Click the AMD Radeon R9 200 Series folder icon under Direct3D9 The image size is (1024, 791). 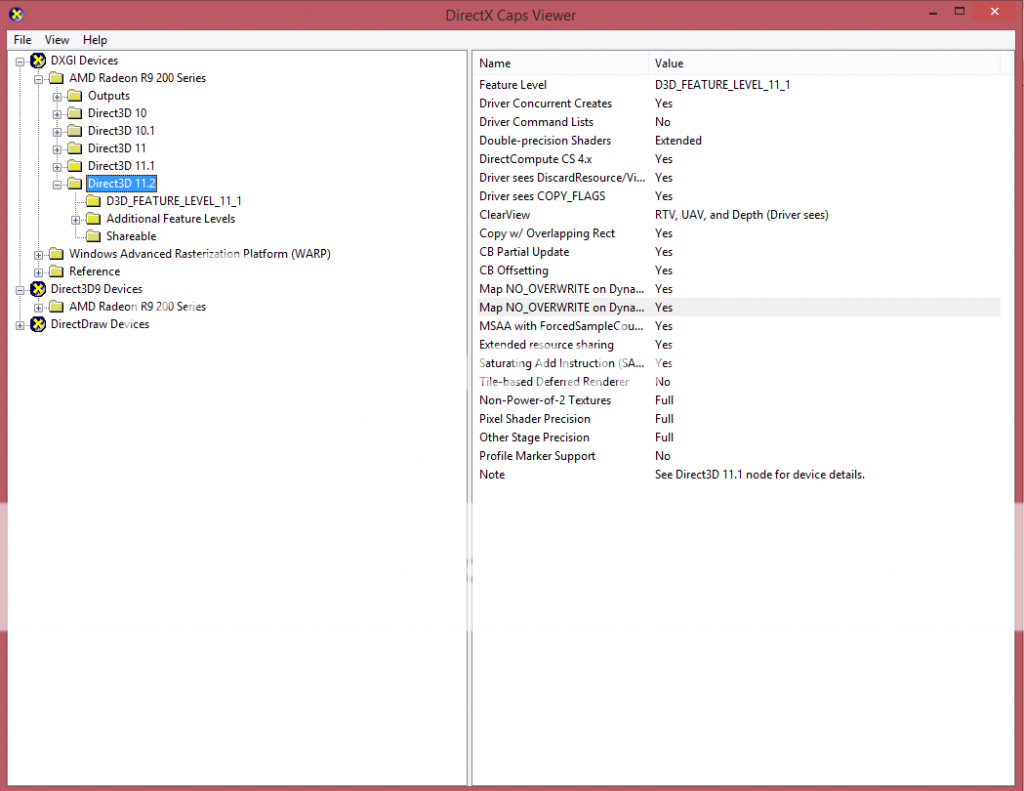pyautogui.click(x=56, y=307)
